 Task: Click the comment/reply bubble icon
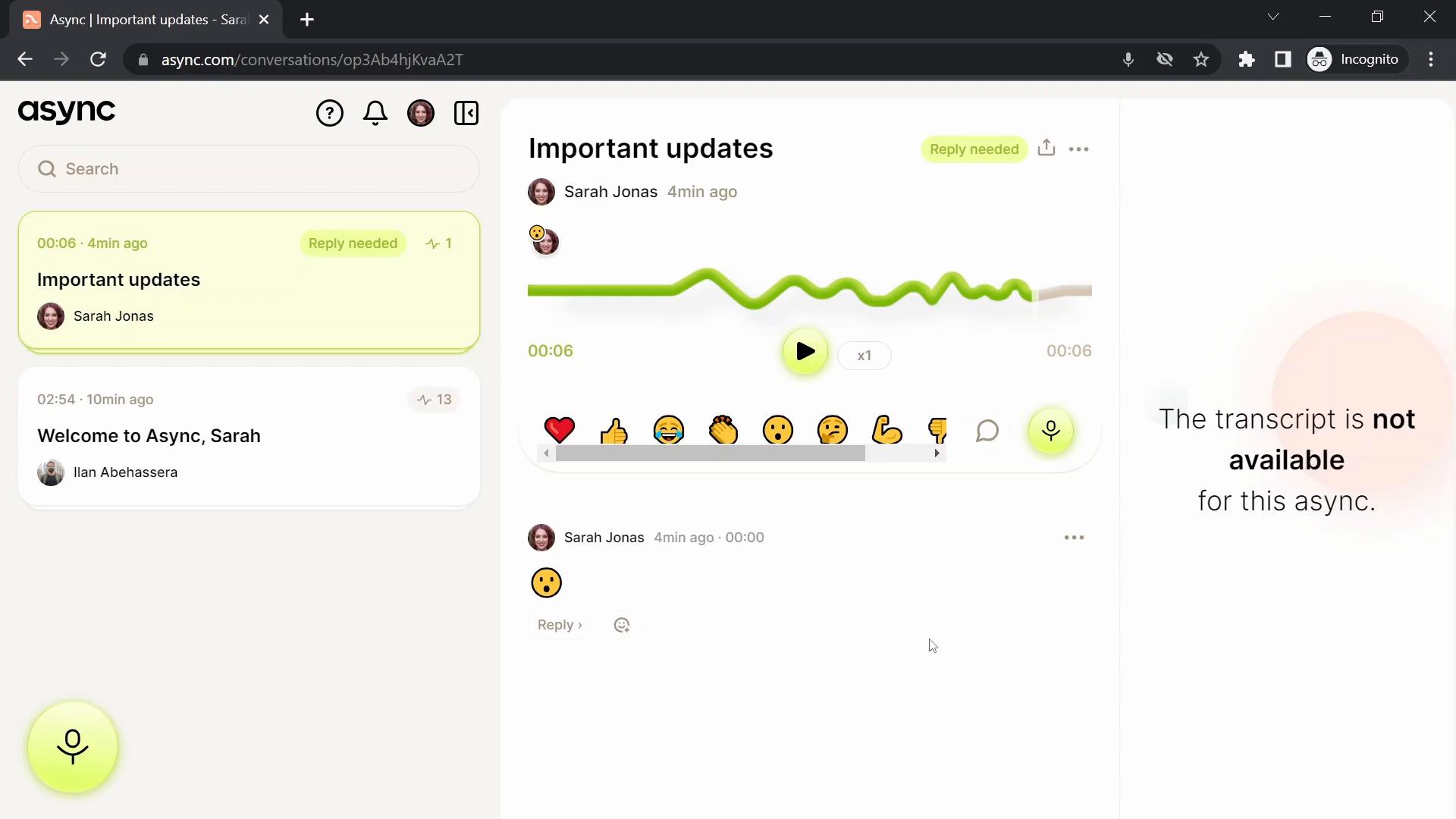[x=989, y=431]
